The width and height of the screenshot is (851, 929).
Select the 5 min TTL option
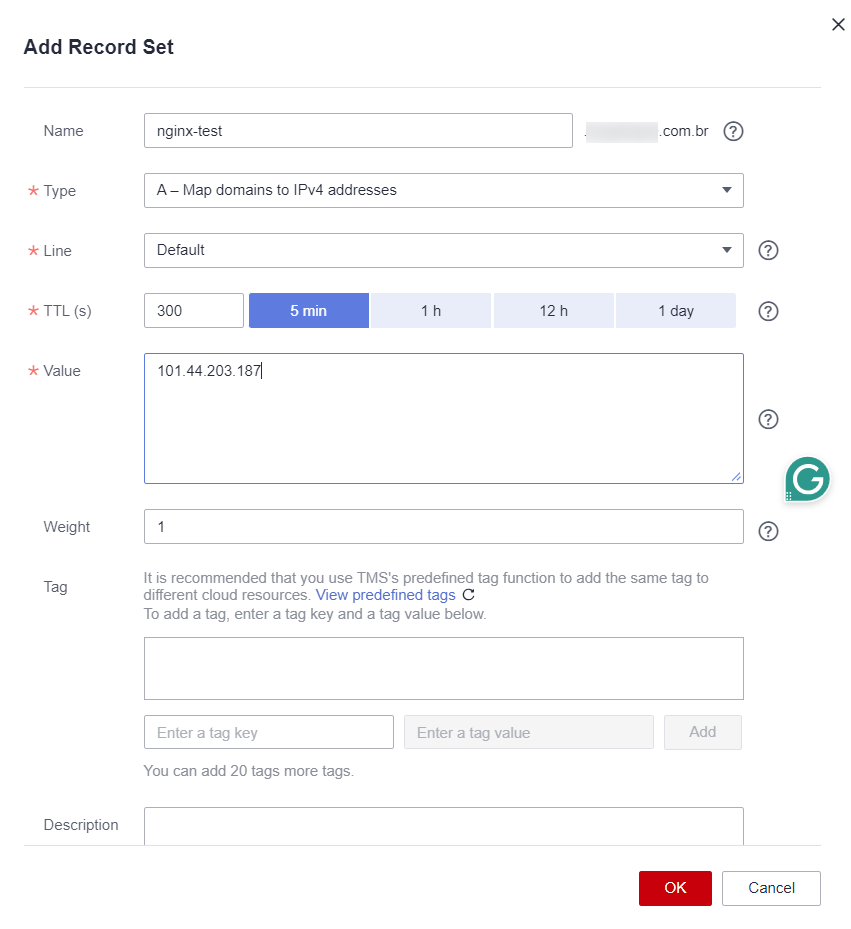(x=309, y=311)
